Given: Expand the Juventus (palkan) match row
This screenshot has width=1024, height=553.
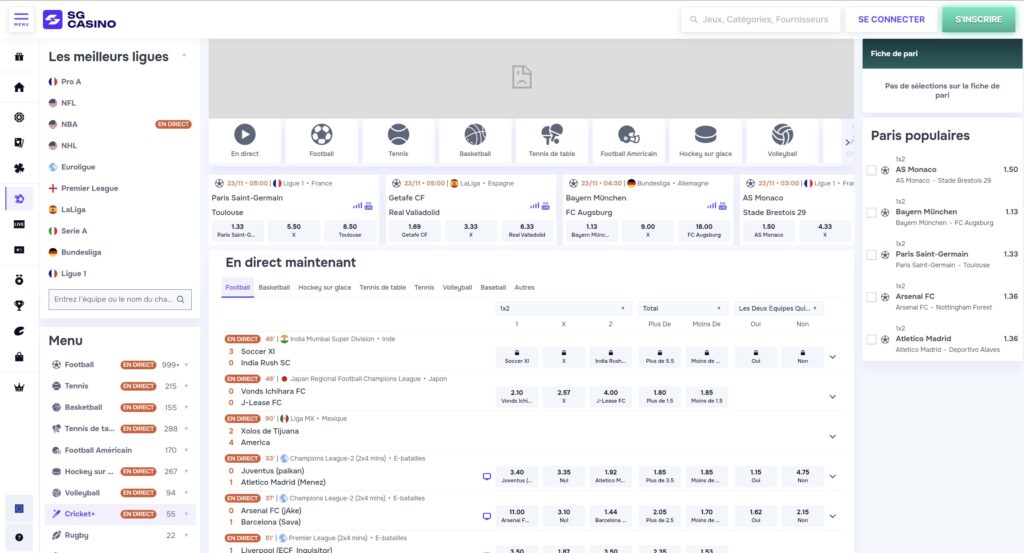Looking at the screenshot, I should (x=833, y=477).
